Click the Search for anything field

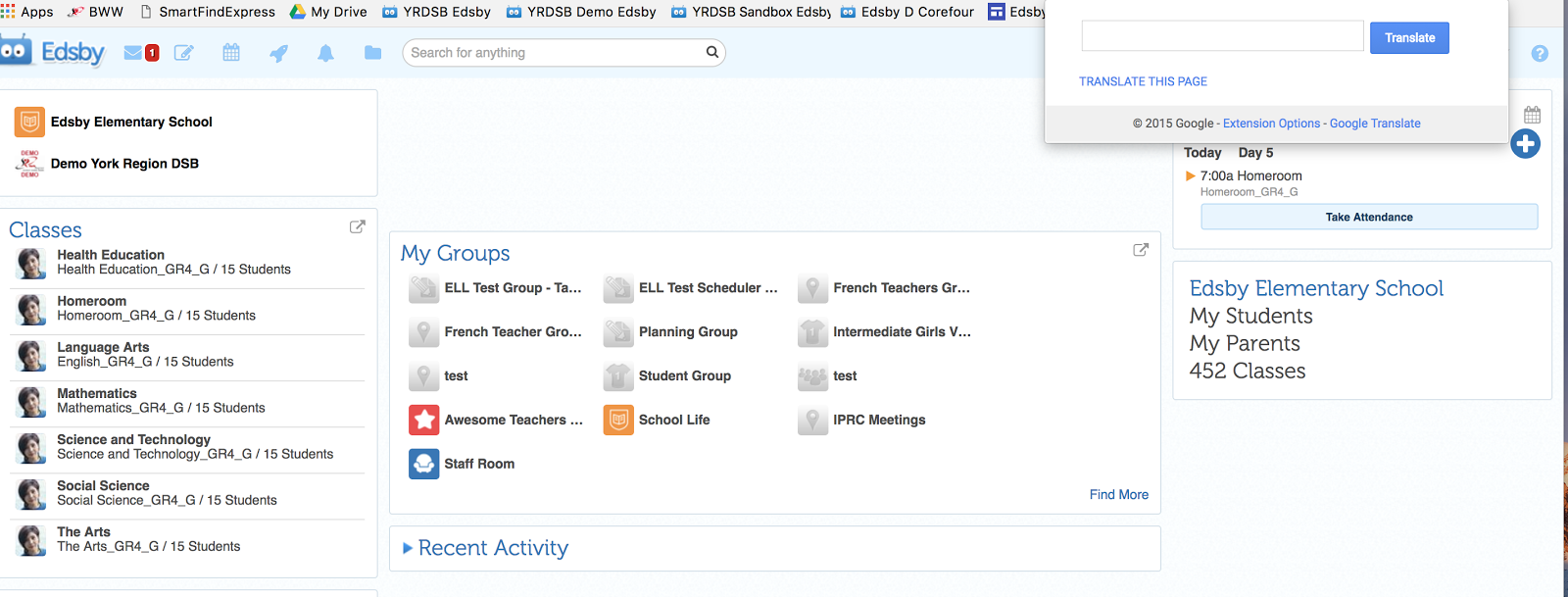pyautogui.click(x=563, y=53)
